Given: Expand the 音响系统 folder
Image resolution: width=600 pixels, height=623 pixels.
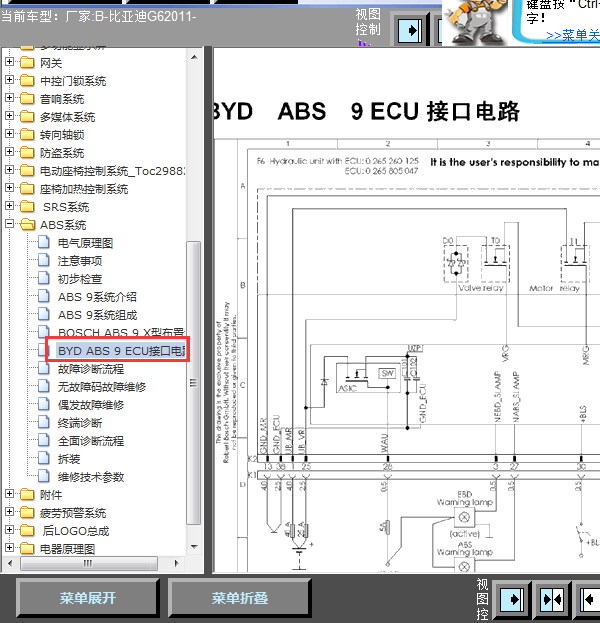Looking at the screenshot, I should pyautogui.click(x=10, y=98).
